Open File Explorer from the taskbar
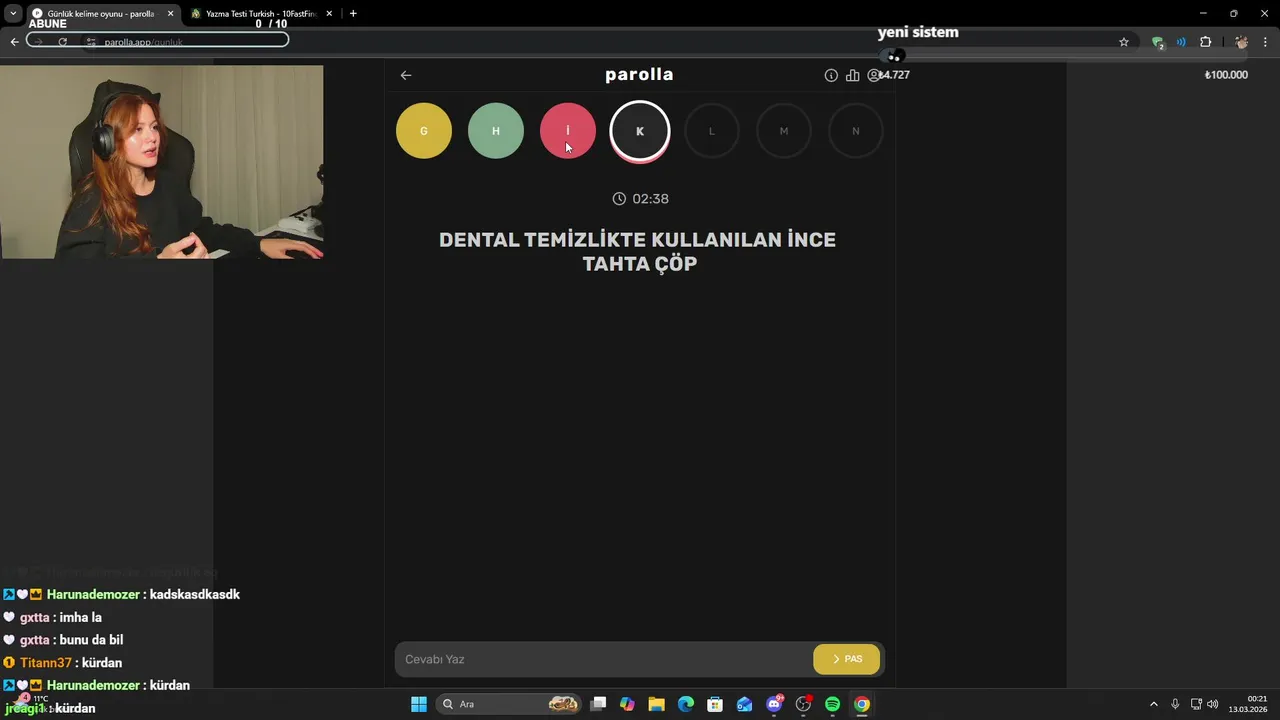The image size is (1280, 720). [656, 704]
